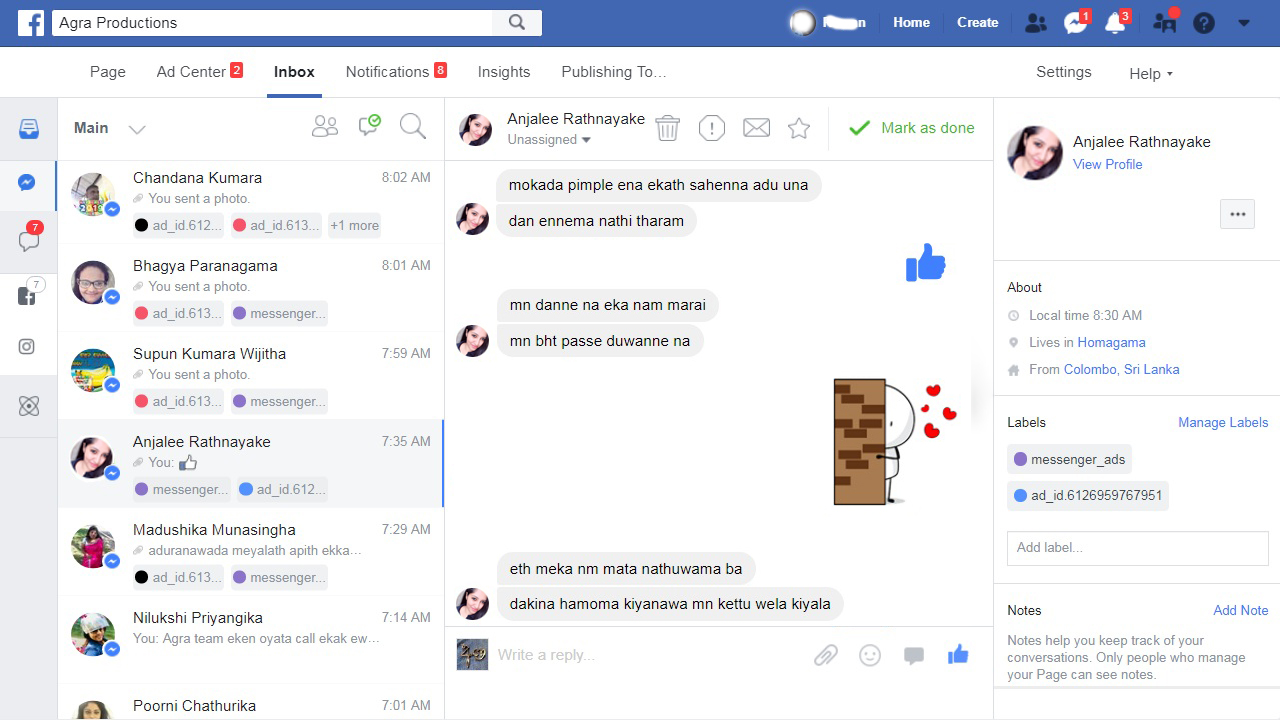Mark conversation as unread envelope icon
This screenshot has width=1280, height=720.
click(757, 128)
